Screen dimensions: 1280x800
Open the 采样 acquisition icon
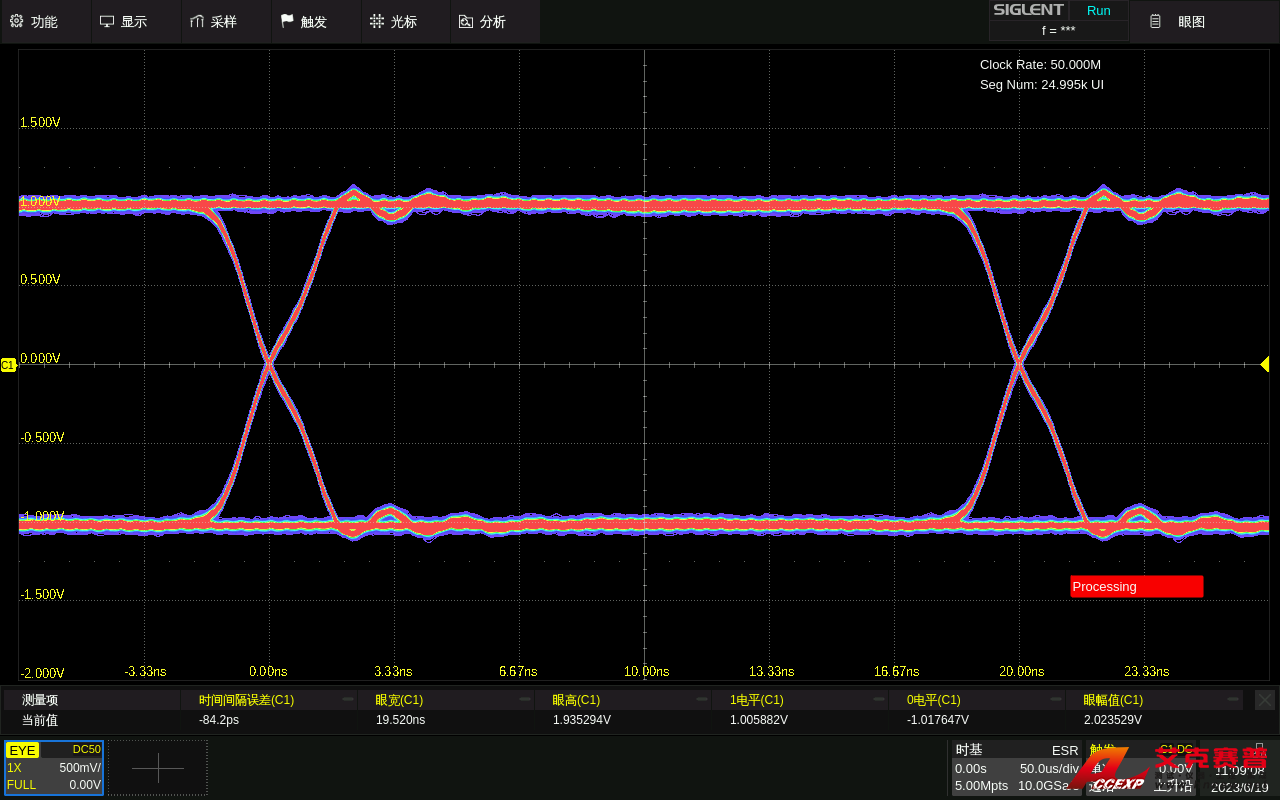(x=196, y=21)
